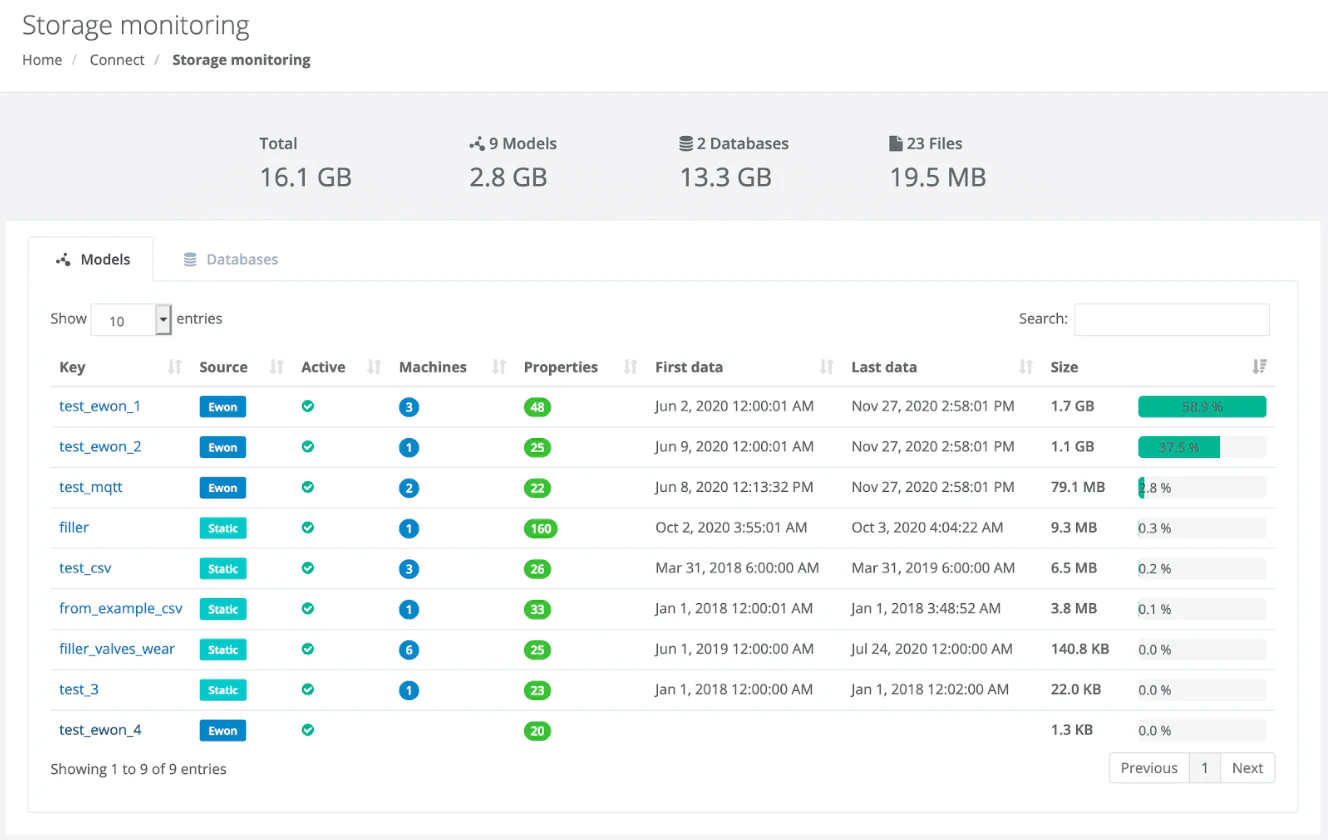Sort by Properties using its arrow icon
Image resolution: width=1328 pixels, height=840 pixels.
tap(630, 367)
